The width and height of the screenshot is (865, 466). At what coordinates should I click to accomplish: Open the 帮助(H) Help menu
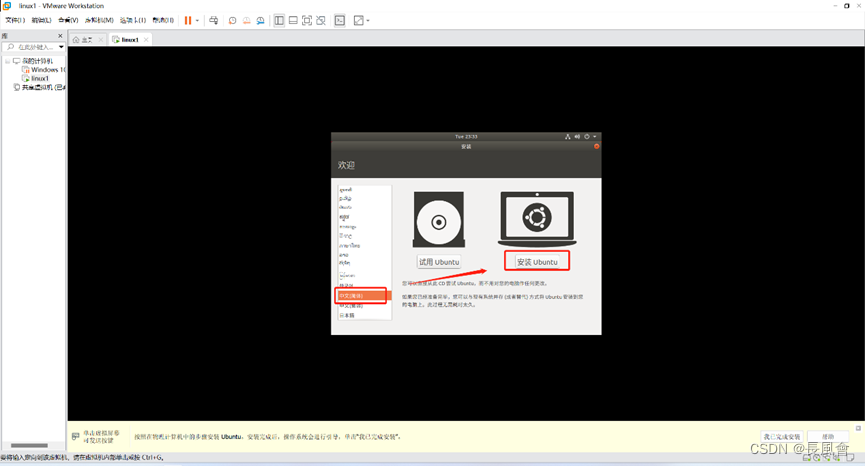163,20
